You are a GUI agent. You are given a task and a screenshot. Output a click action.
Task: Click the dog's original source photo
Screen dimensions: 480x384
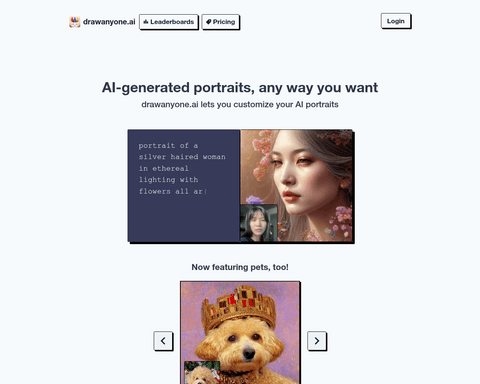202,373
